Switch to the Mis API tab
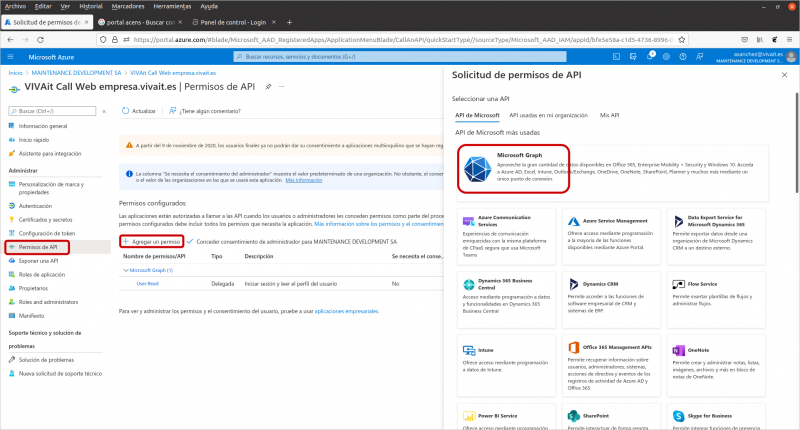This screenshot has width=800, height=430. pos(609,115)
